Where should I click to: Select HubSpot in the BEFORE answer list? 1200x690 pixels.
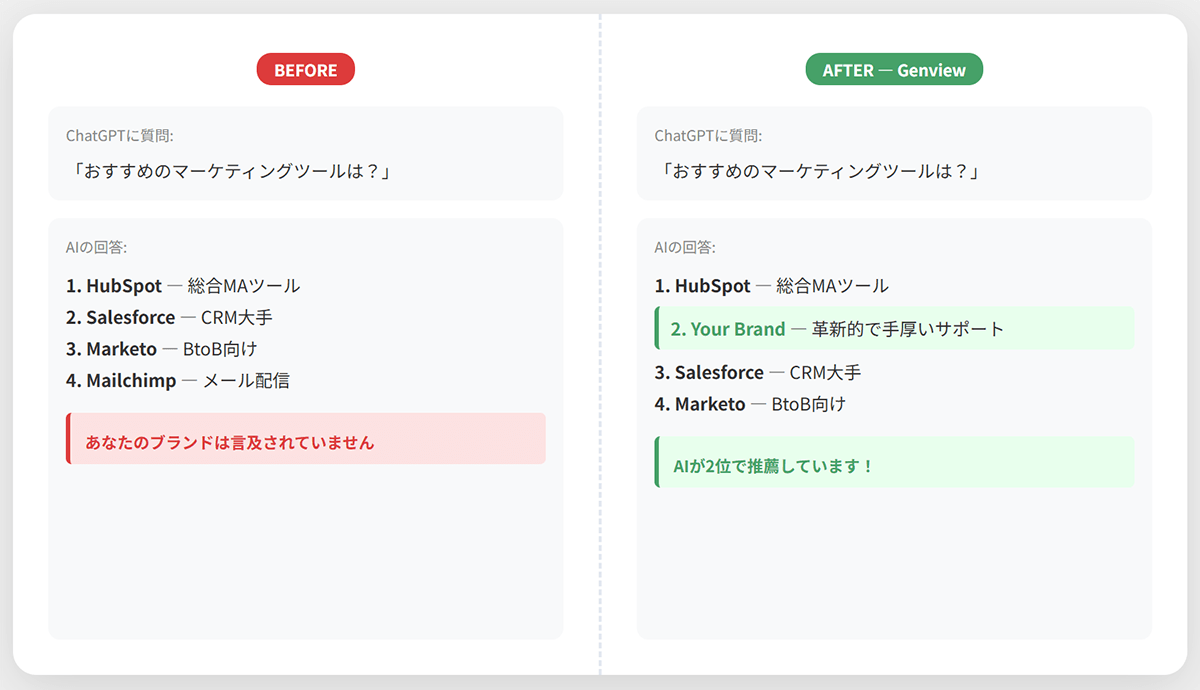click(x=123, y=286)
